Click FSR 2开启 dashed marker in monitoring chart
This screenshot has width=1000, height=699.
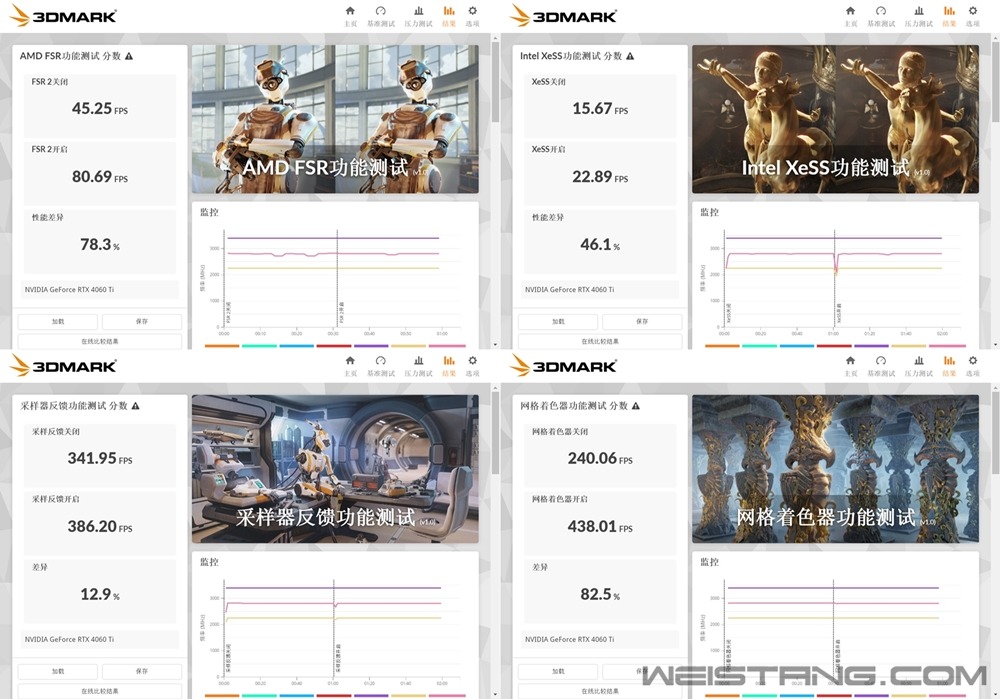[x=337, y=278]
